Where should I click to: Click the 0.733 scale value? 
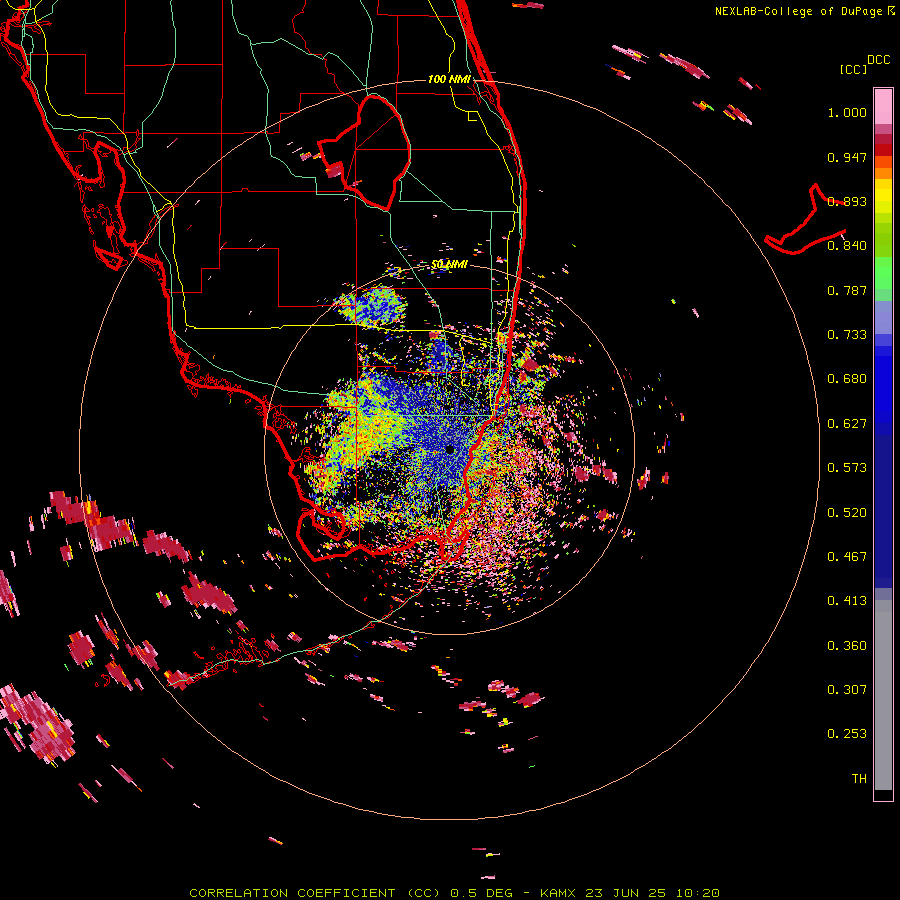847,335
